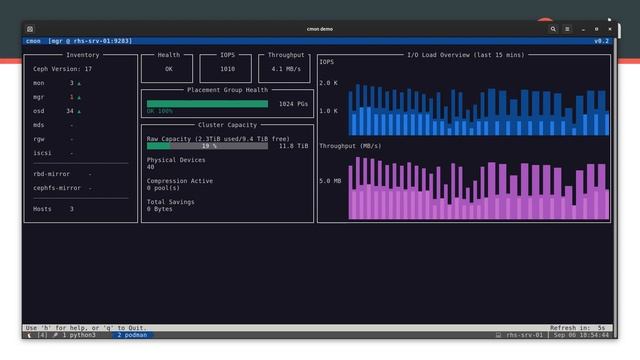Select the Throughput 4.1 MB/s value
This screenshot has width=640, height=360.
click(x=286, y=69)
